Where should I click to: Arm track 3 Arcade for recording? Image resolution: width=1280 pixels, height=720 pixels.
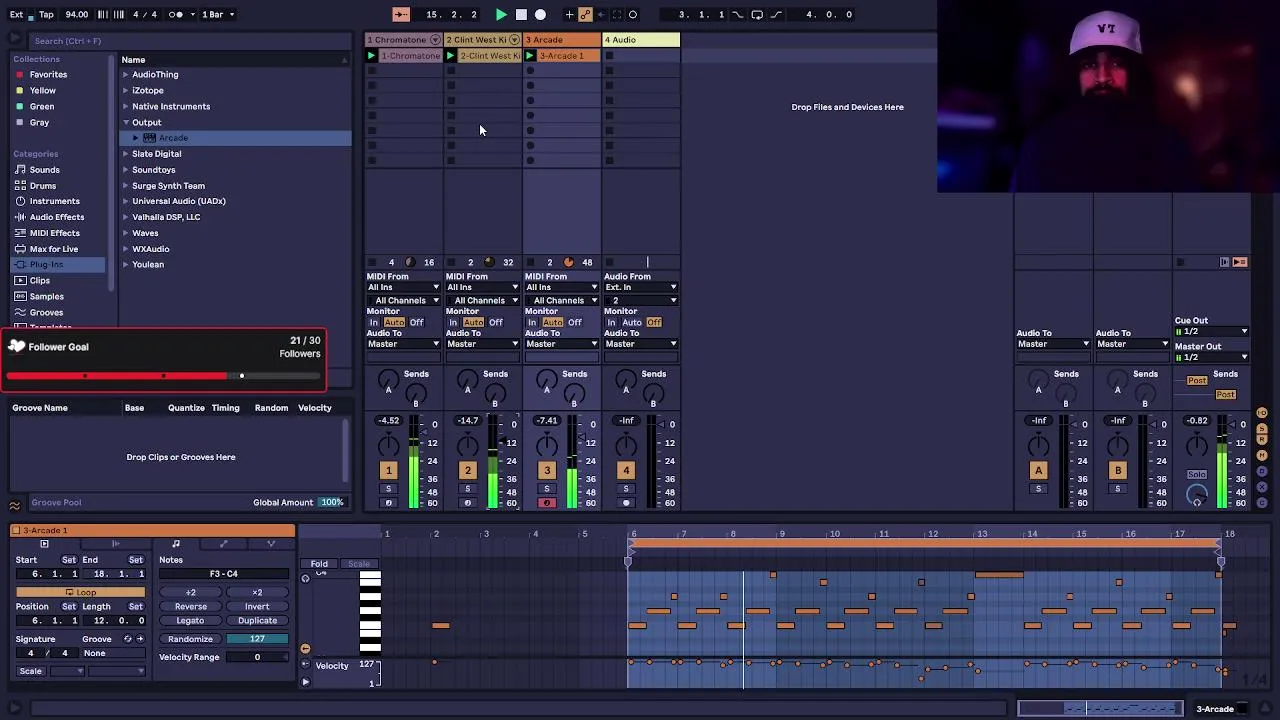547,503
